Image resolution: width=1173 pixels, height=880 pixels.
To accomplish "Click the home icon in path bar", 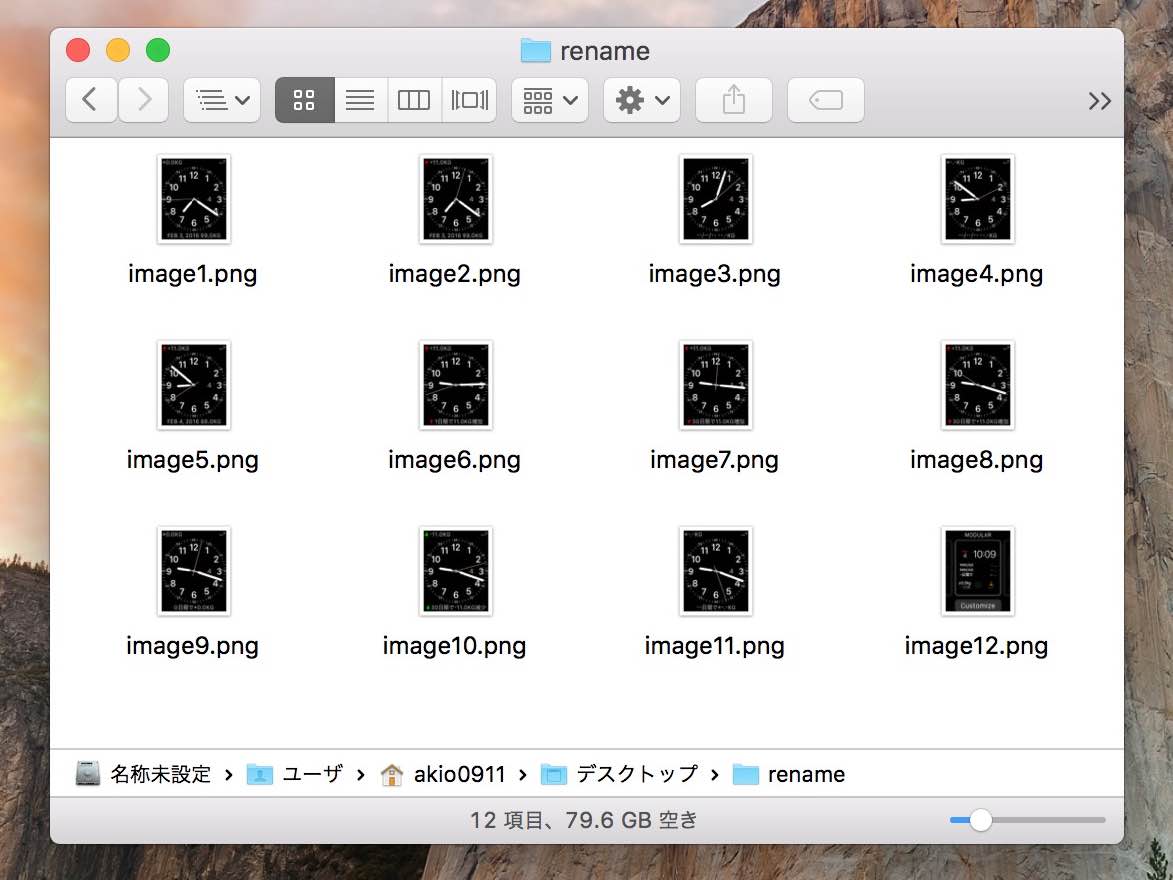I will [392, 774].
